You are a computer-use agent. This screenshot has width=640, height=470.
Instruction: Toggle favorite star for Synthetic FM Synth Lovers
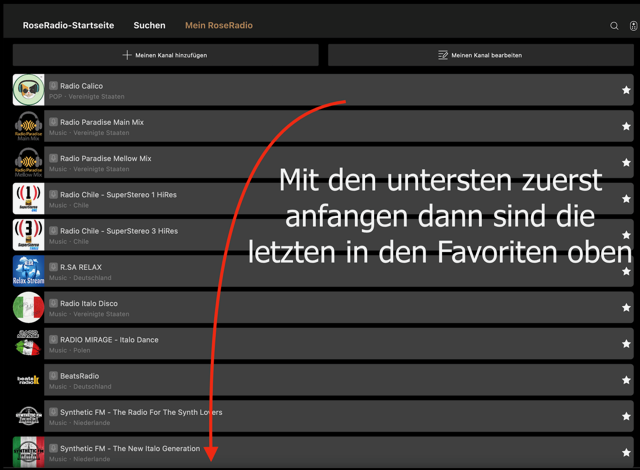pyautogui.click(x=626, y=417)
